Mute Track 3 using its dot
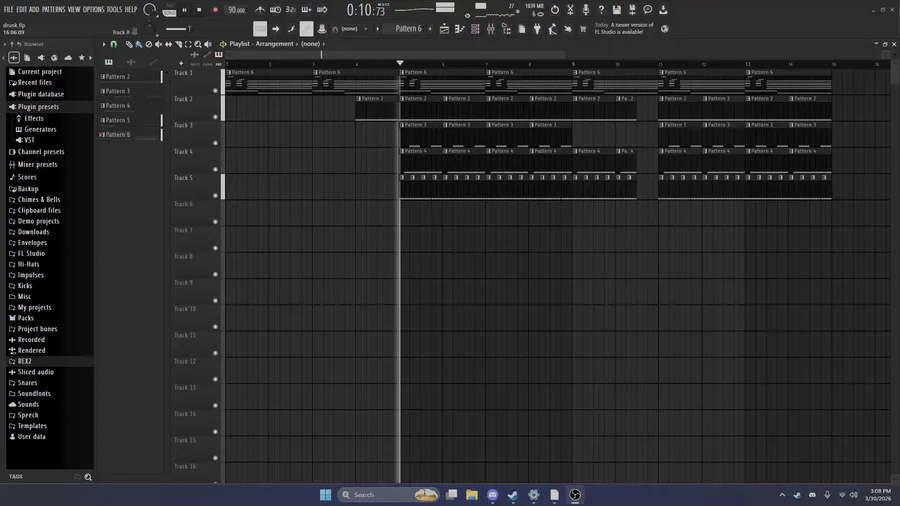The width and height of the screenshot is (900, 506). (215, 143)
